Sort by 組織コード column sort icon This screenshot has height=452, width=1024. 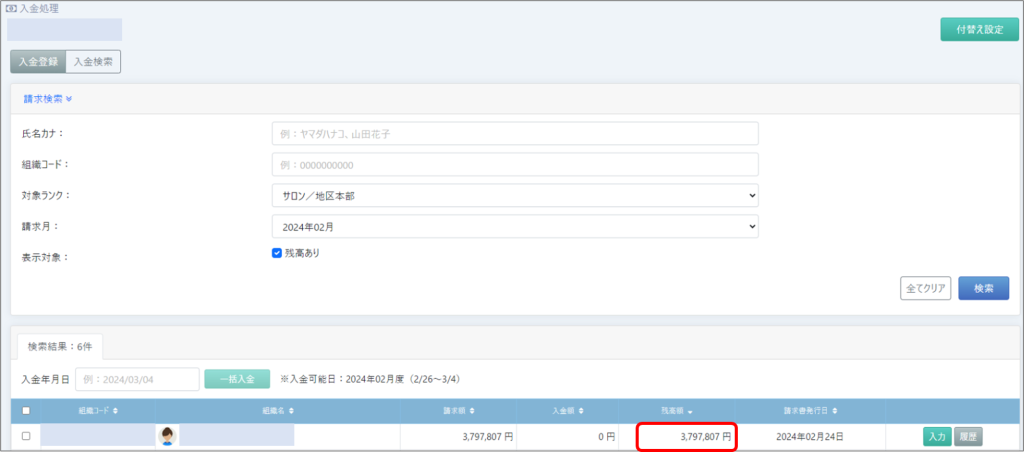(116, 410)
